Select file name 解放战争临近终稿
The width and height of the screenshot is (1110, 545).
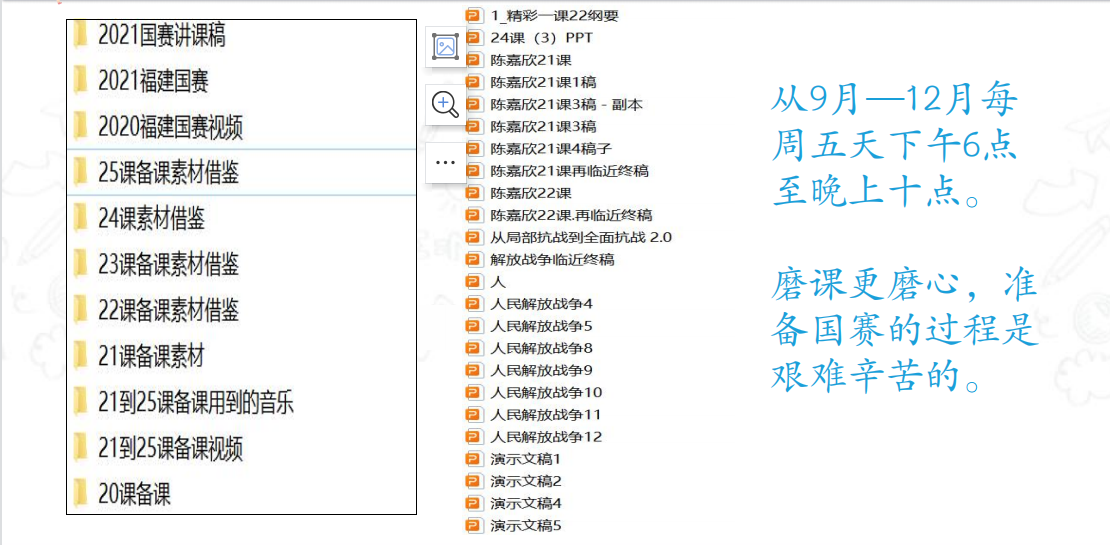[552, 260]
